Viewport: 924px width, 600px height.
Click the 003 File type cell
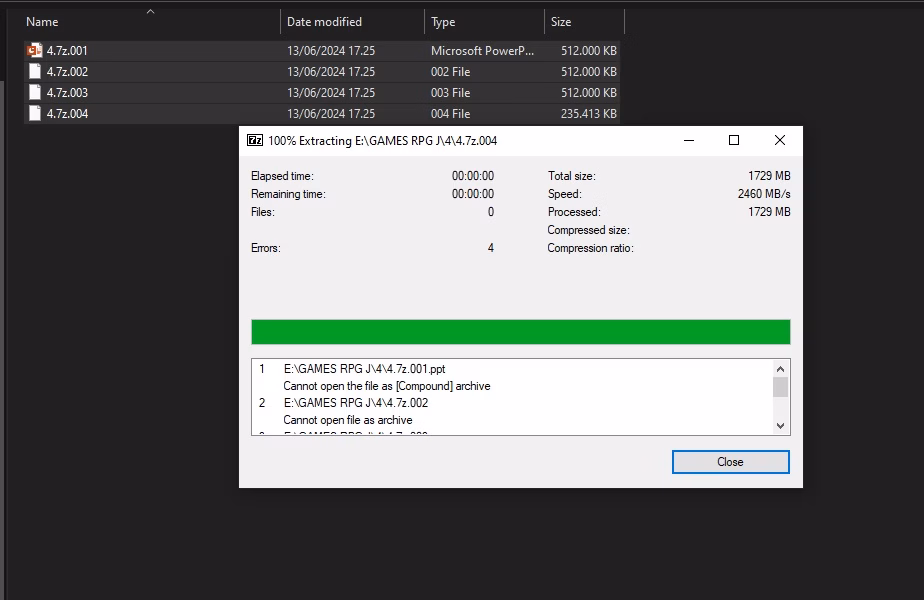click(x=450, y=93)
